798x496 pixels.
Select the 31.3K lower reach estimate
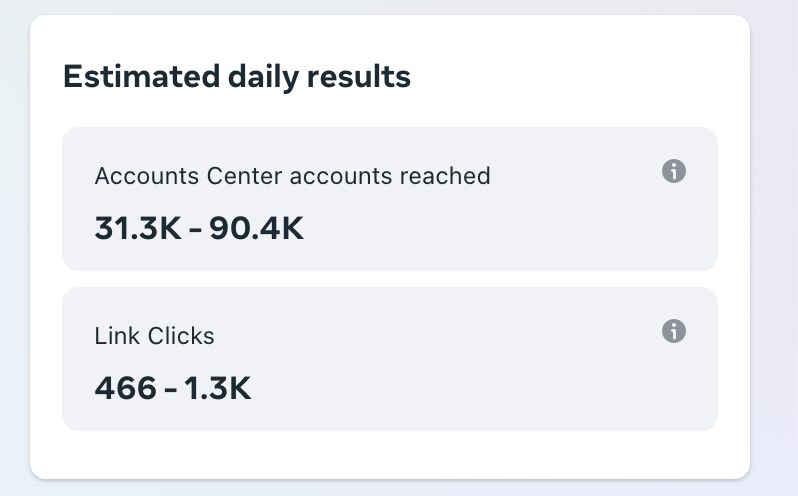click(x=138, y=227)
